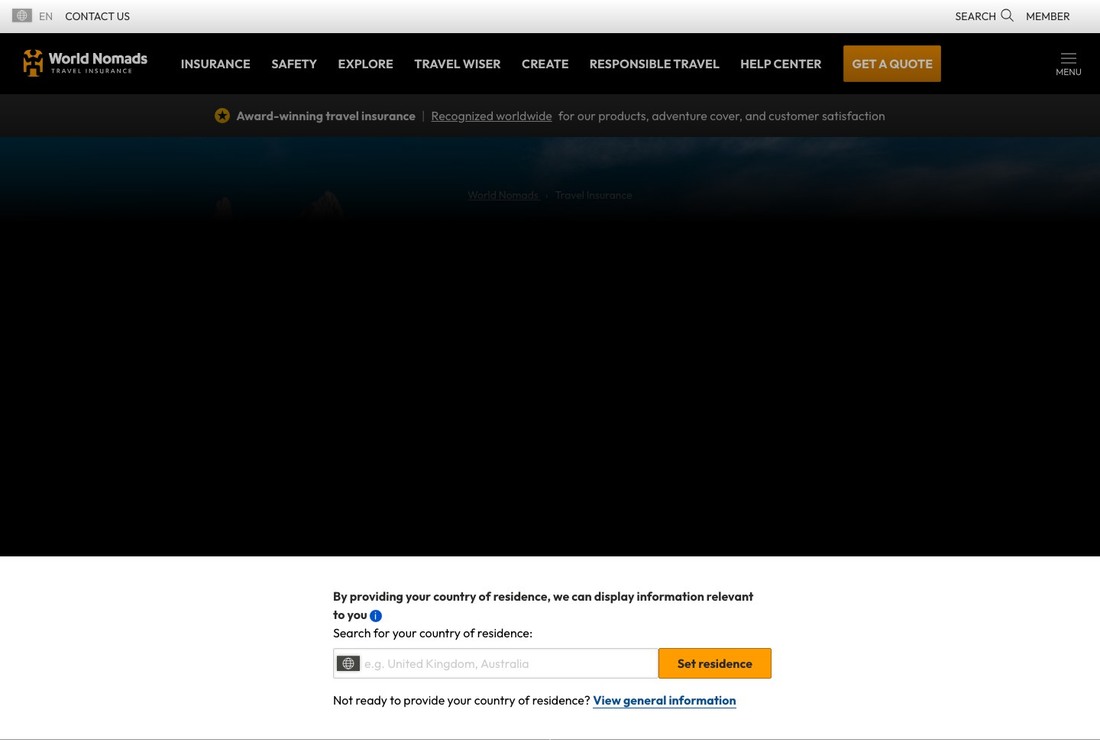Click the globe language icon in top bar
This screenshot has height=740, width=1100.
[x=22, y=15]
